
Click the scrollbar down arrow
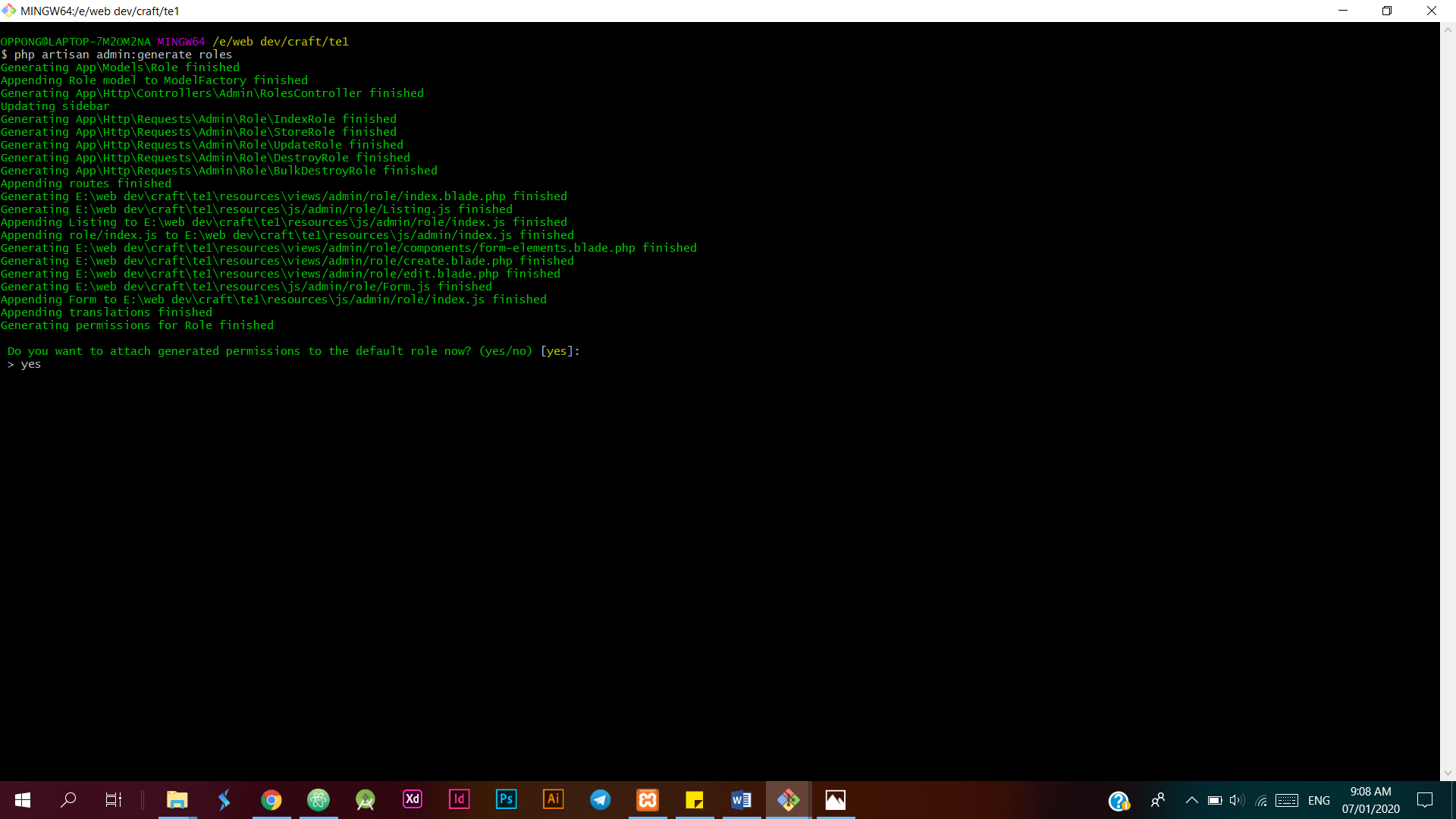tap(1447, 773)
